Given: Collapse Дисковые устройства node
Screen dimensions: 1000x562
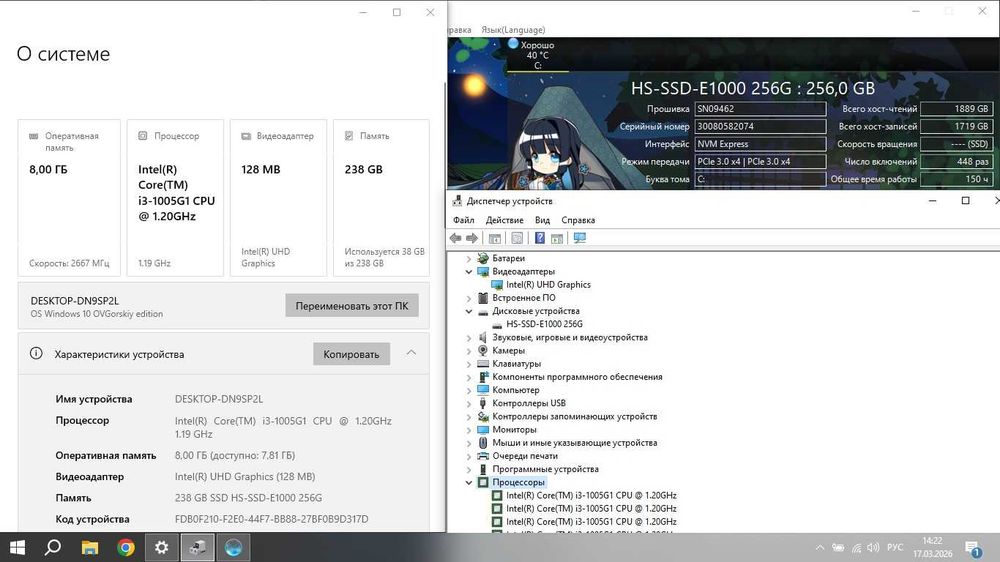Looking at the screenshot, I should point(469,311).
